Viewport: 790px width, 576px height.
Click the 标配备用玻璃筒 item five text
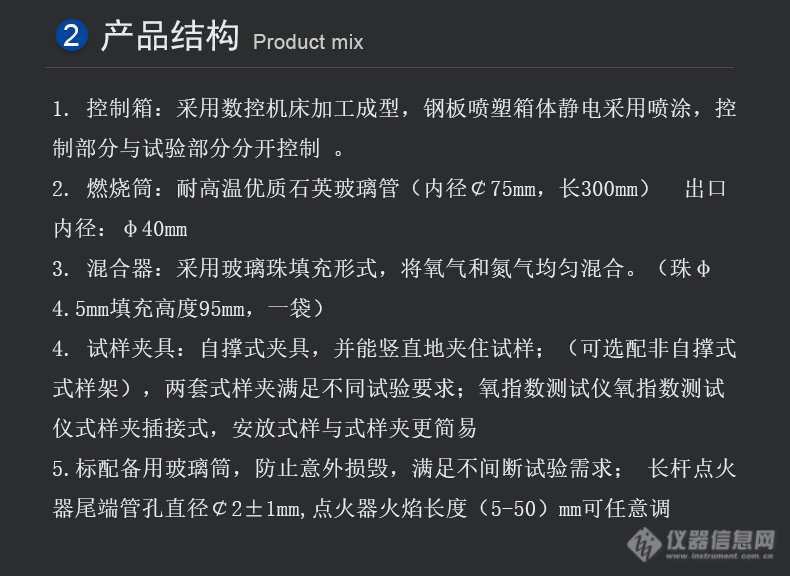tap(153, 468)
